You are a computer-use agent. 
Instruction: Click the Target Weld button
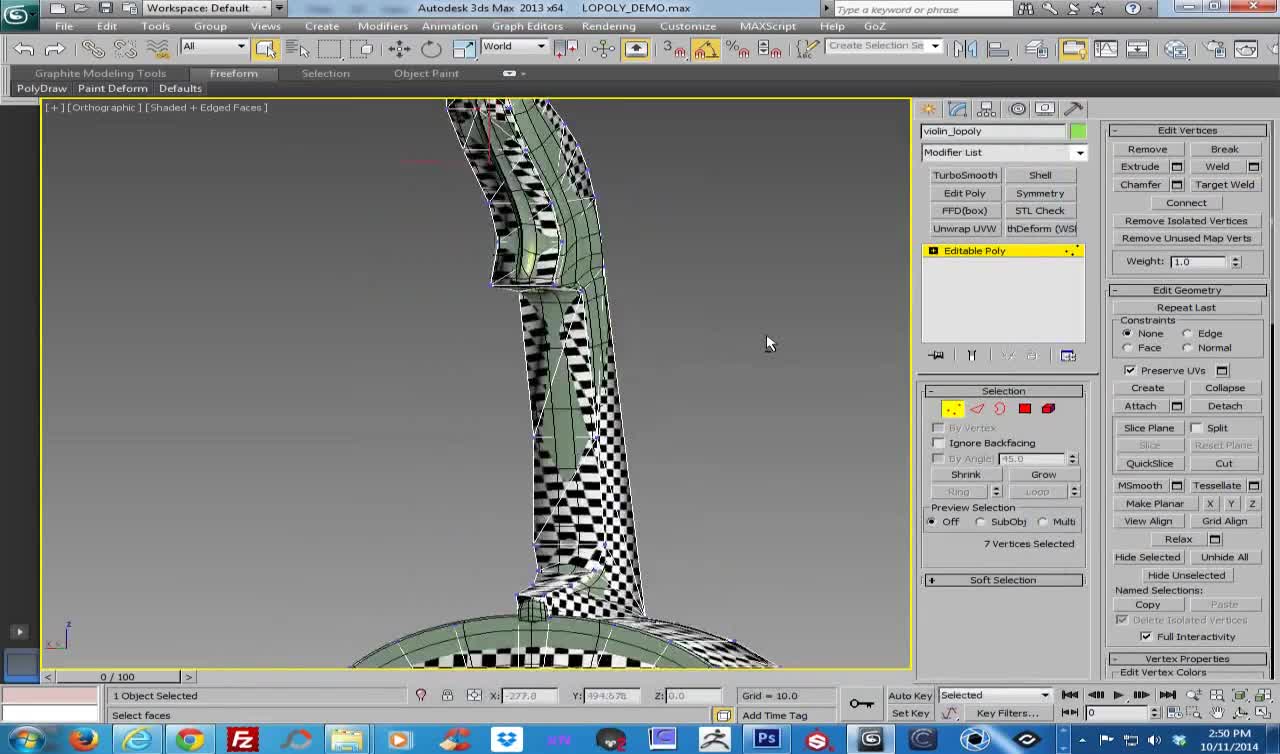pos(1225,185)
